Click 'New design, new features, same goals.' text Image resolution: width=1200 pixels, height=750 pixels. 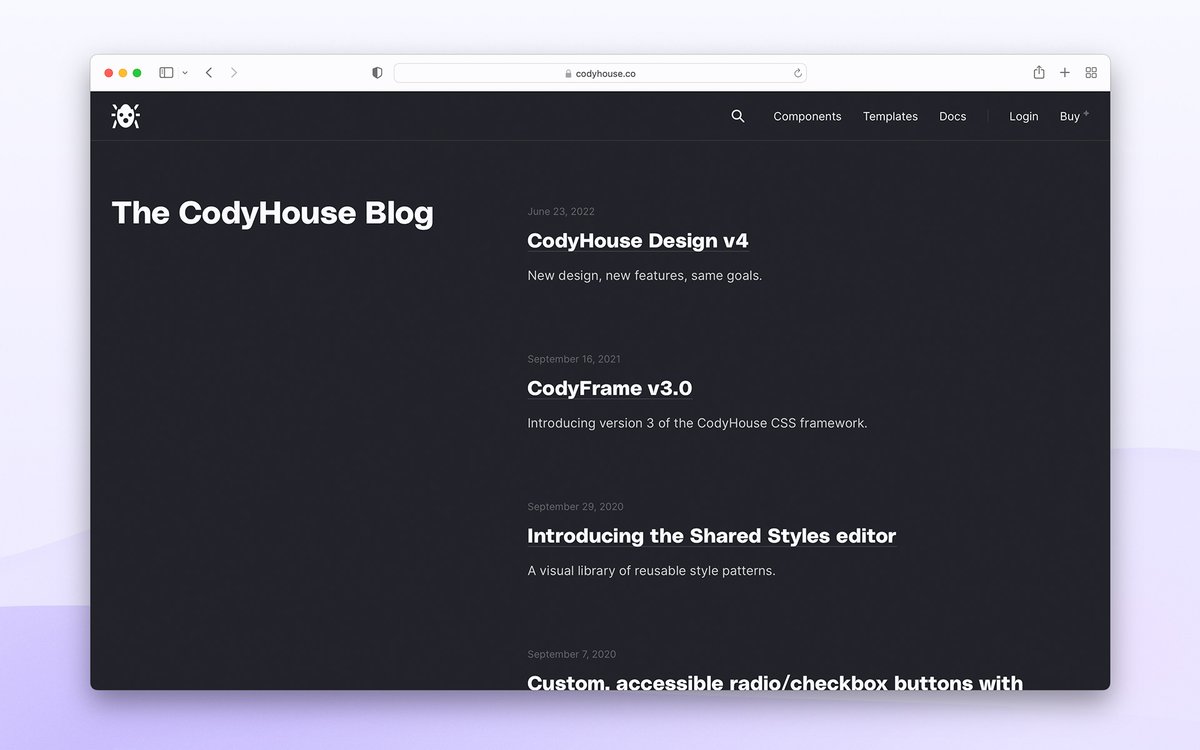645,275
